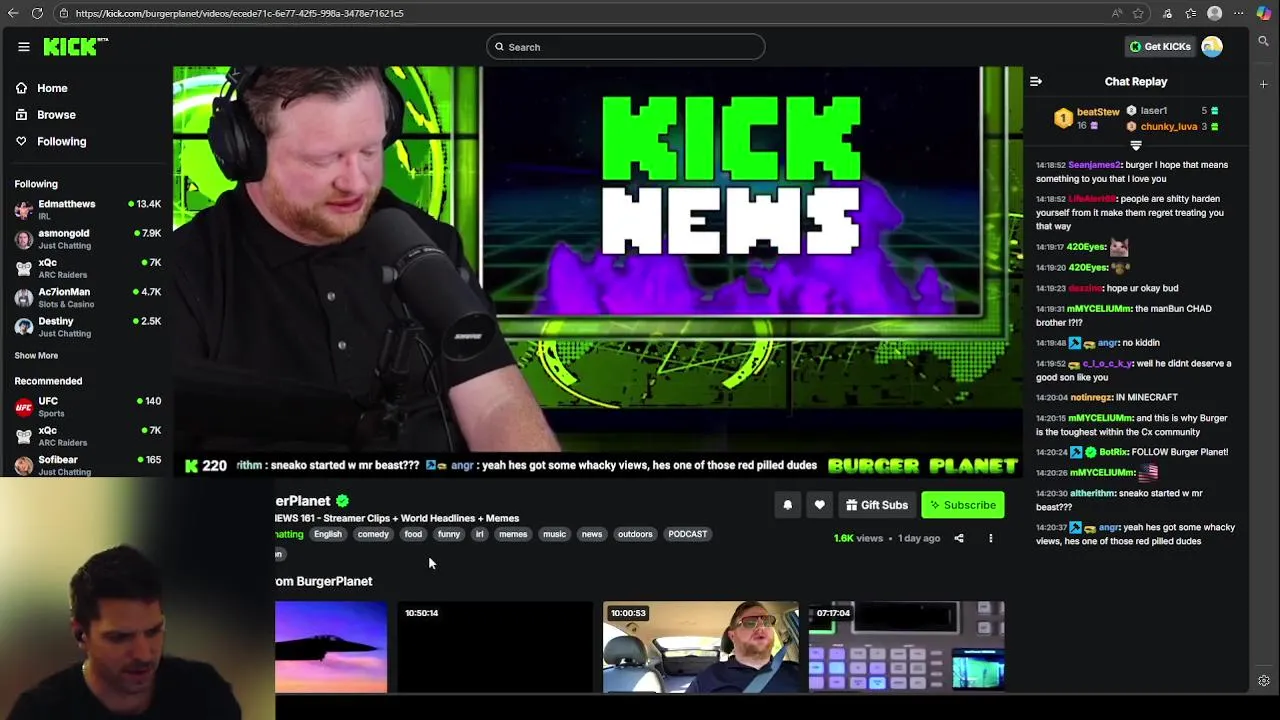Viewport: 1280px width, 720px height.
Task: Open the music media control icon
Action: (1167, 13)
